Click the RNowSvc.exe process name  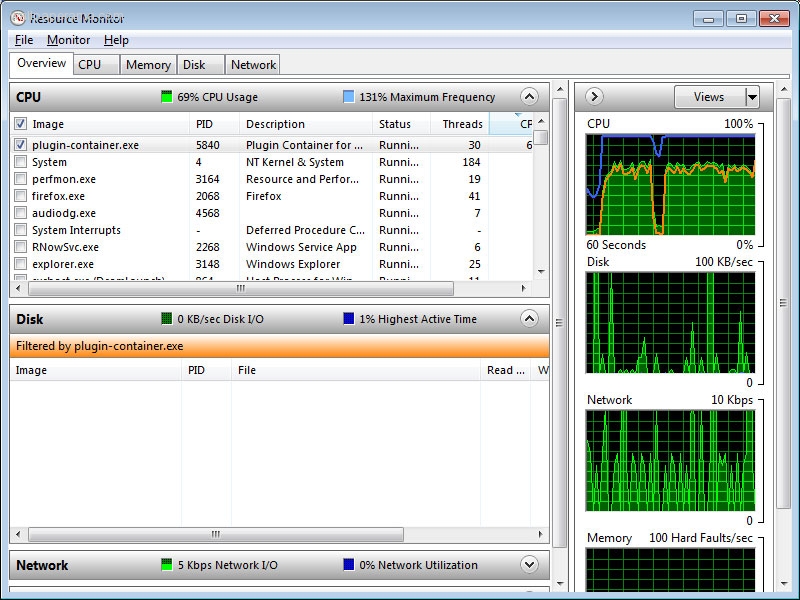pyautogui.click(x=65, y=247)
